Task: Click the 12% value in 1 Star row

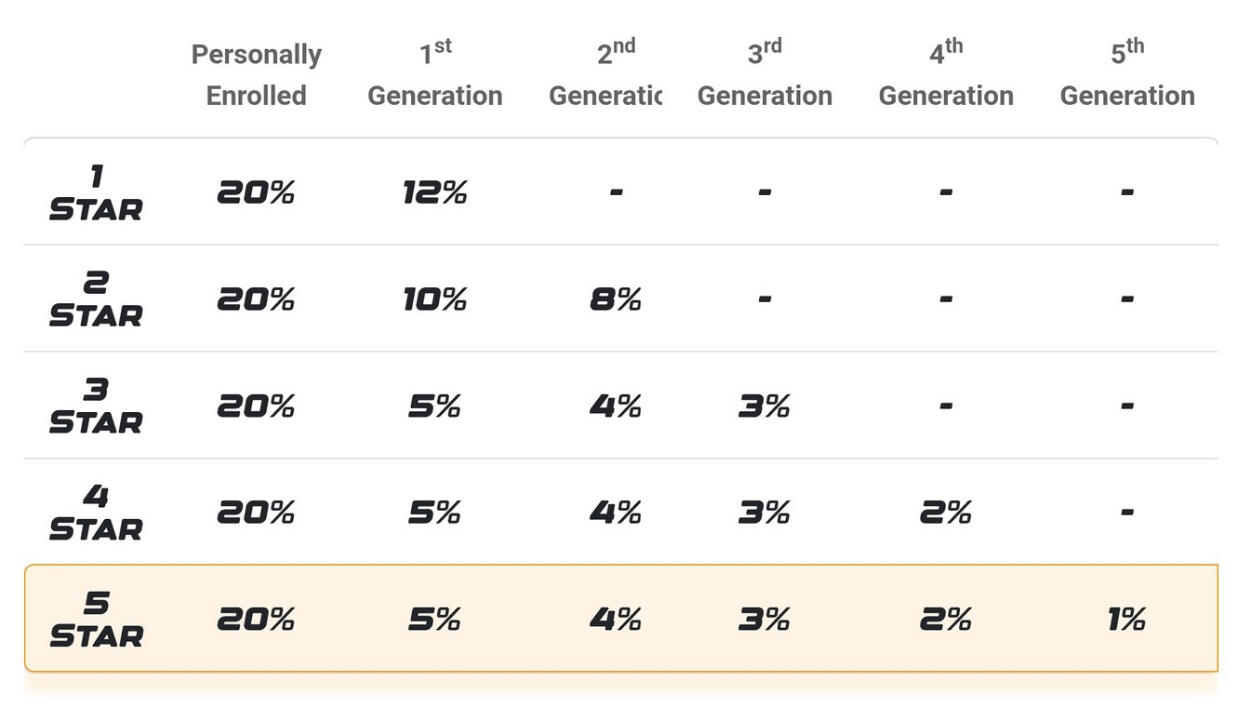Action: tap(435, 193)
